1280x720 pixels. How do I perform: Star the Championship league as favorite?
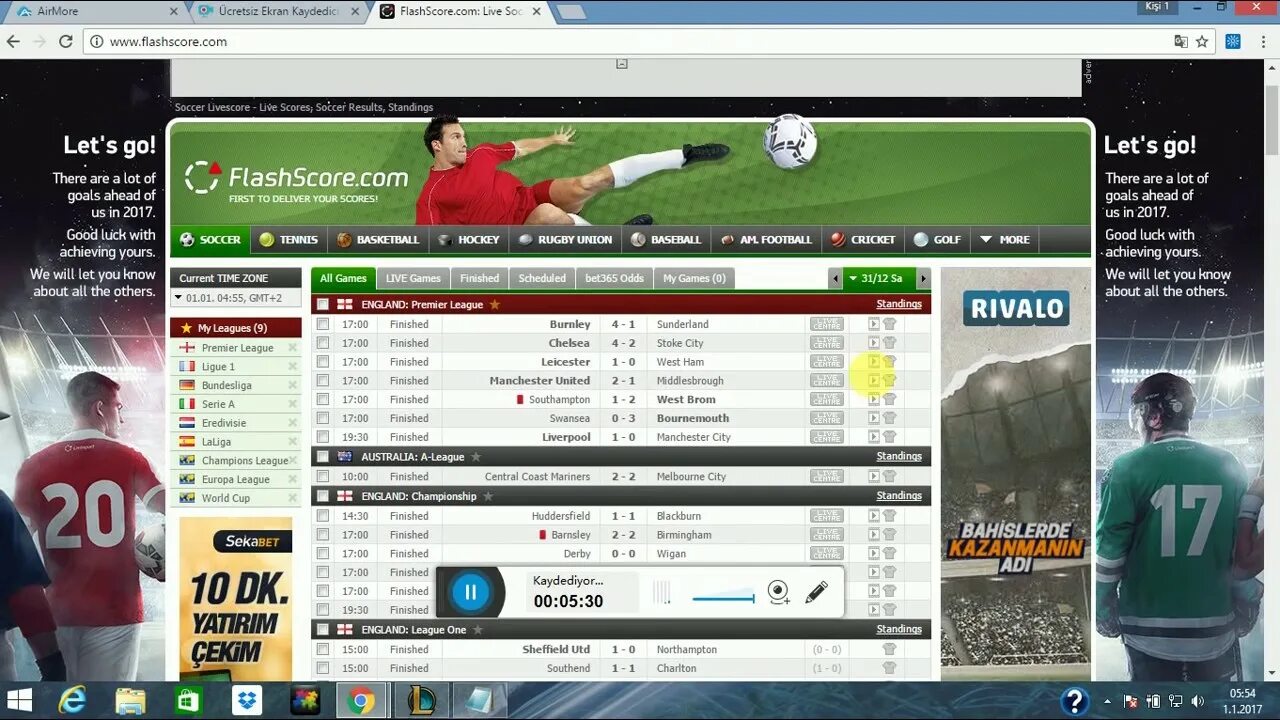click(x=488, y=496)
